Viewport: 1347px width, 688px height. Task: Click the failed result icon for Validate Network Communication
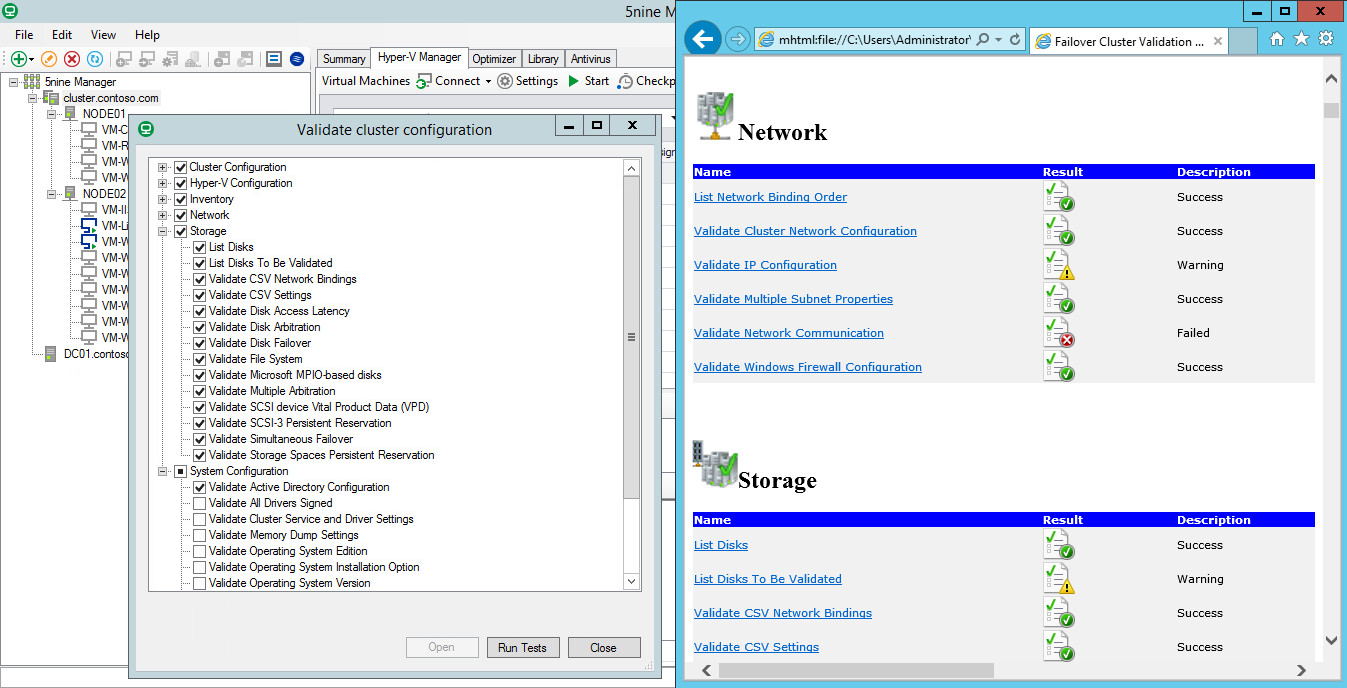pyautogui.click(x=1059, y=333)
